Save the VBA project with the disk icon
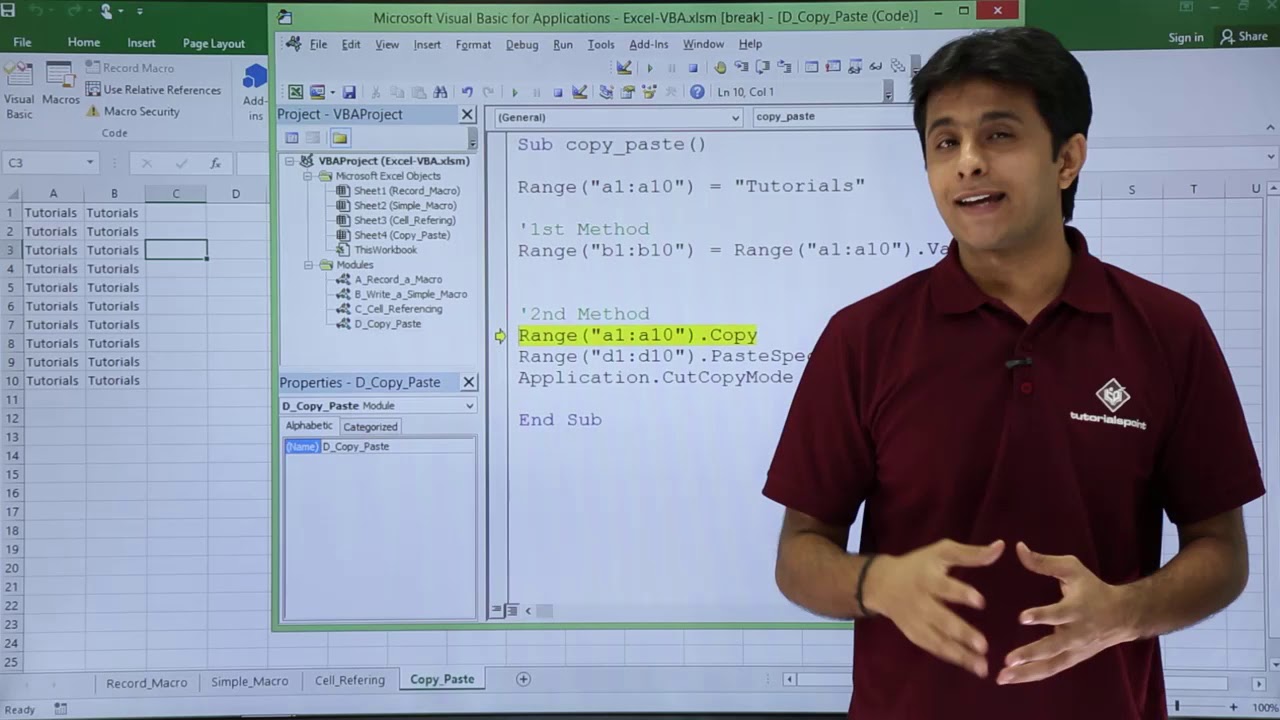The height and width of the screenshot is (720, 1280). point(349,92)
